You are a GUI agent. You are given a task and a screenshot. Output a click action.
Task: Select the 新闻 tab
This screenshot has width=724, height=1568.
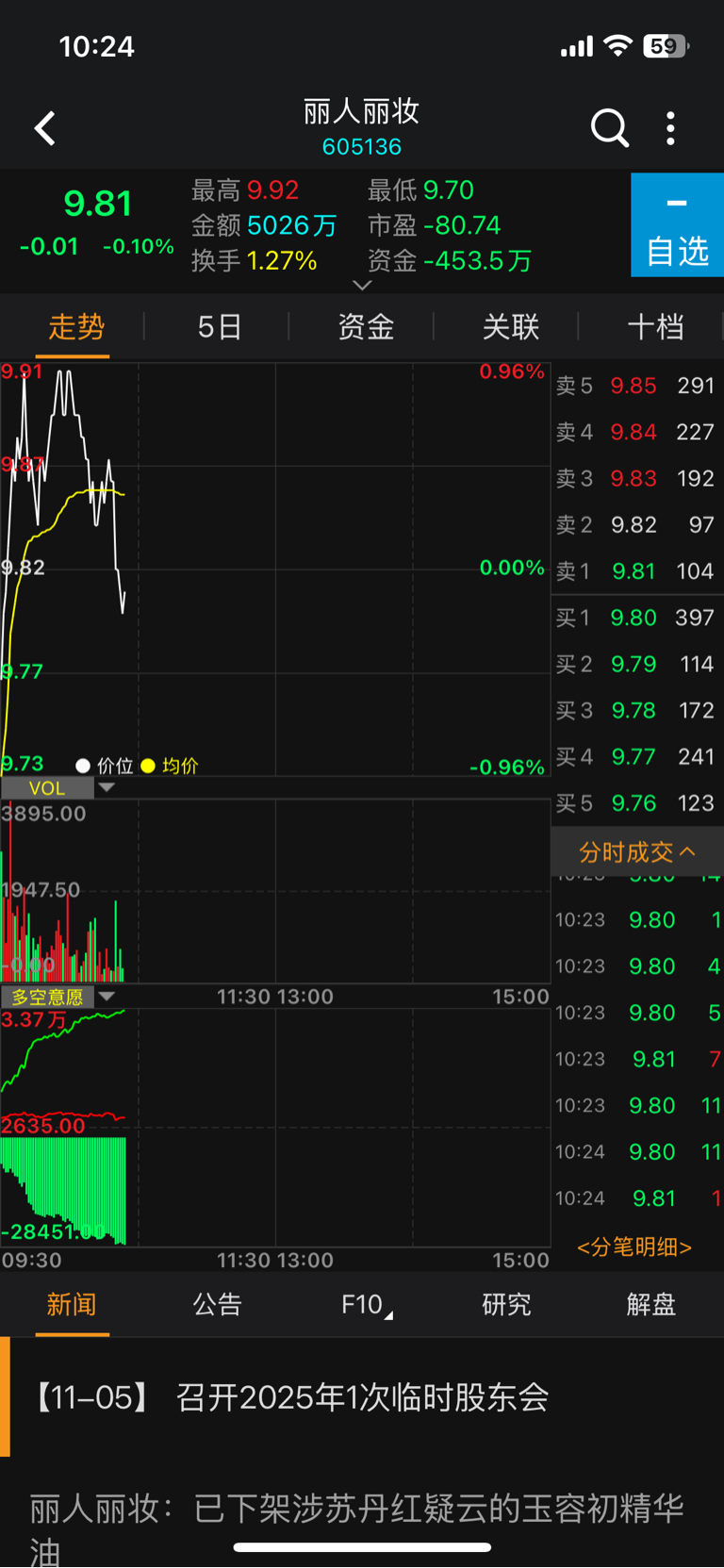(x=72, y=1305)
